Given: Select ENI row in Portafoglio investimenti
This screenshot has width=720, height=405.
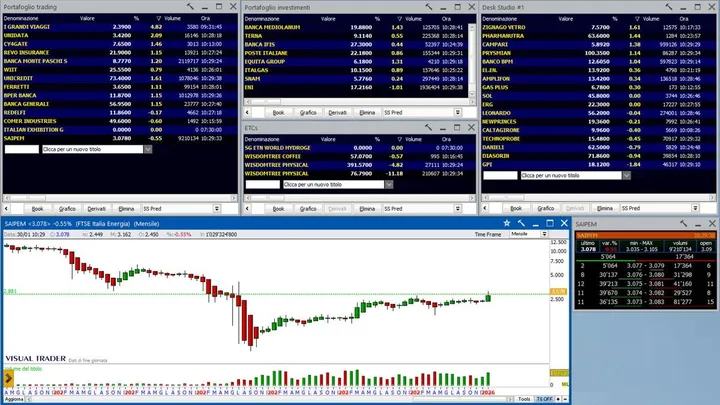Looking at the screenshot, I should pyautogui.click(x=356, y=87).
